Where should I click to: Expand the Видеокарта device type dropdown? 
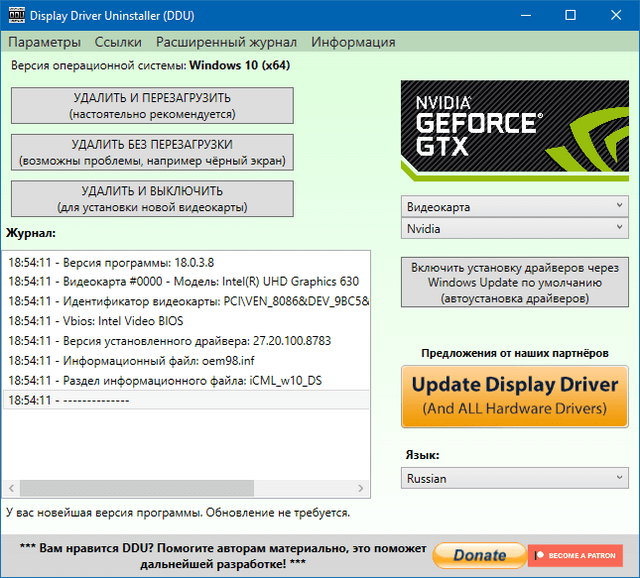(514, 207)
